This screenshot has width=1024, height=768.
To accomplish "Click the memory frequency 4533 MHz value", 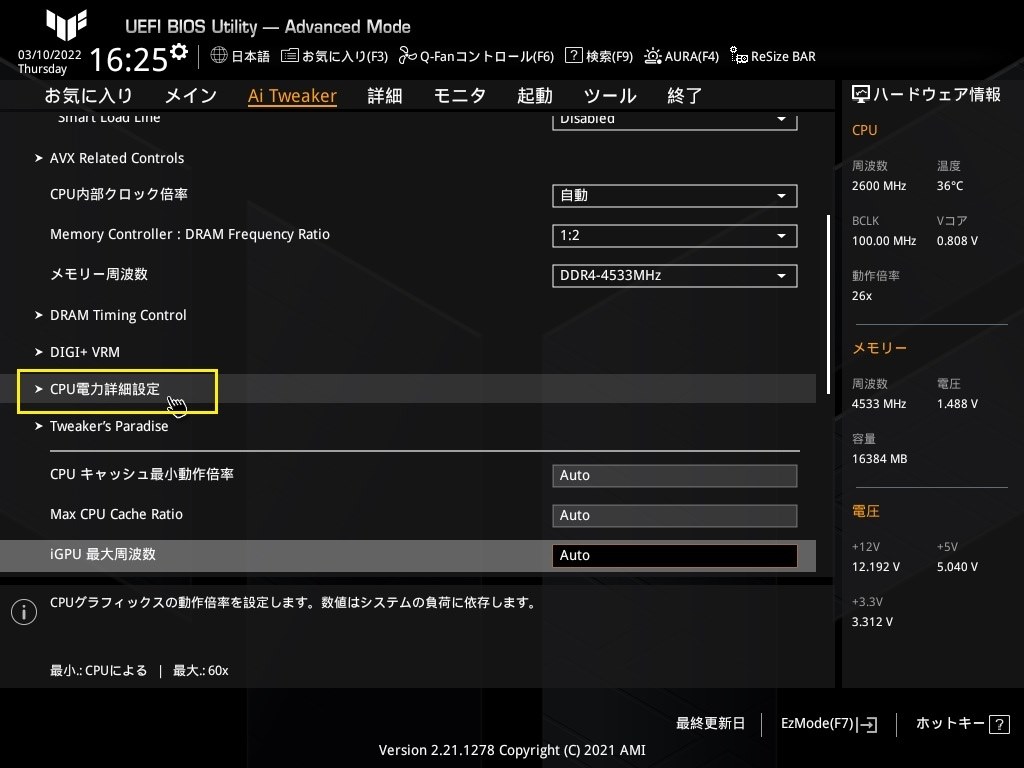I will 878,404.
